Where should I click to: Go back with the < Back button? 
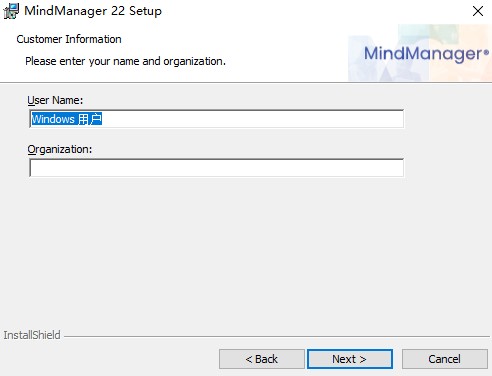tap(262, 359)
